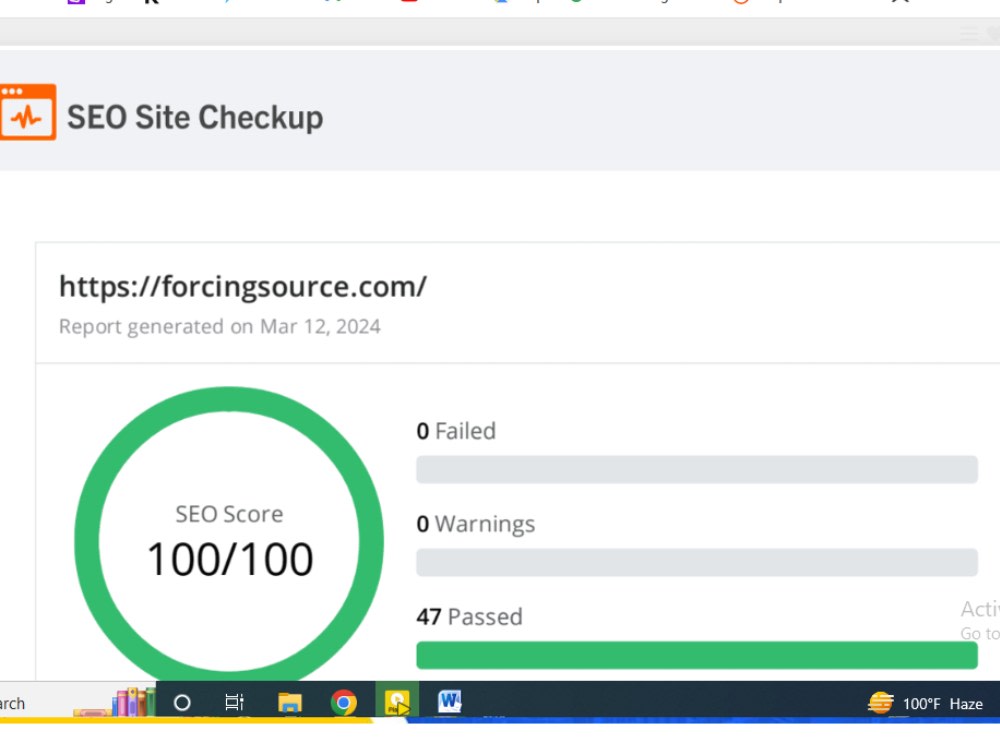This screenshot has width=1000, height=750.
Task: Click the 0 Warnings label
Action: pyautogui.click(x=476, y=524)
